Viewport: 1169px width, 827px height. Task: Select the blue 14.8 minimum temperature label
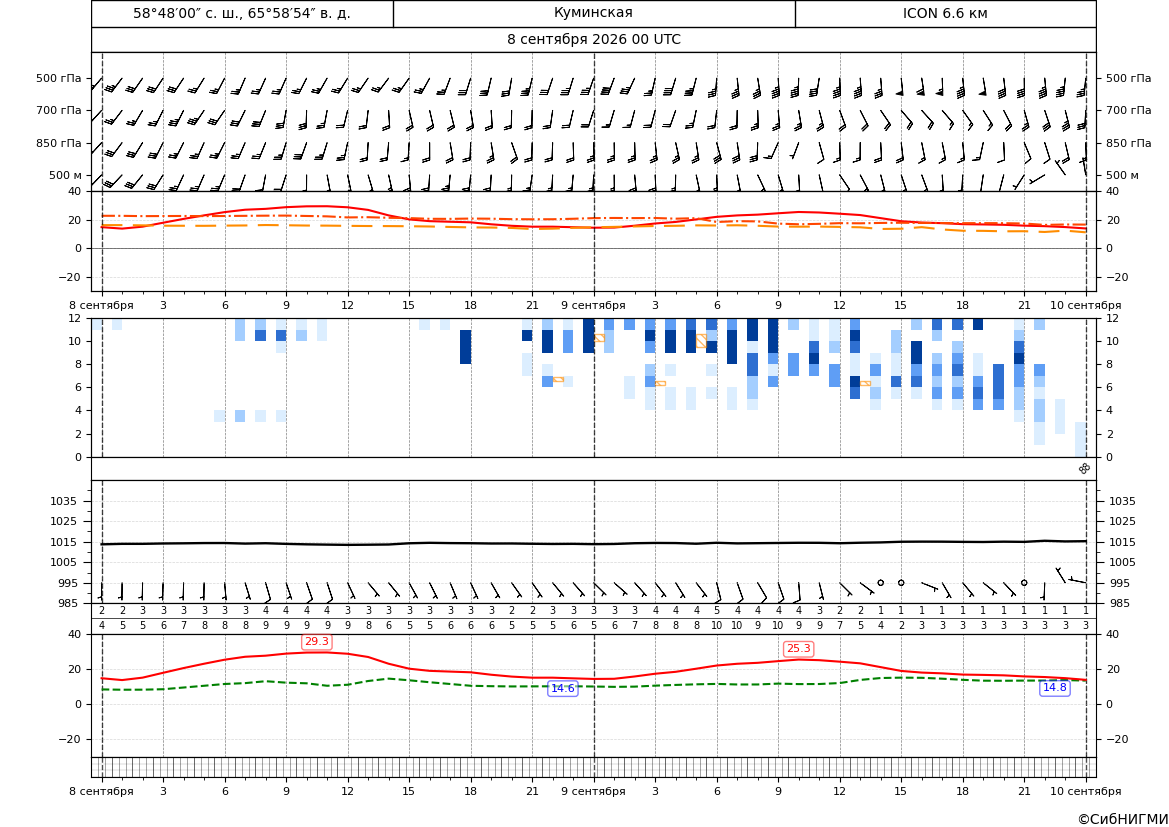(x=1054, y=688)
